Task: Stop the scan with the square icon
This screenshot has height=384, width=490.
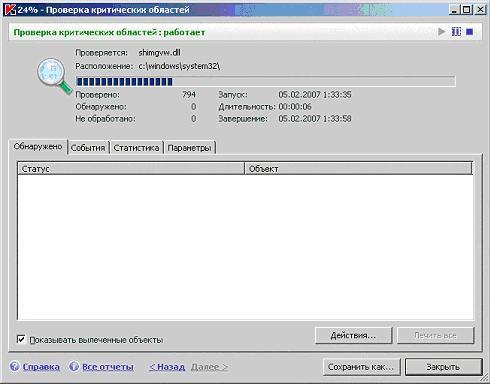Action: pyautogui.click(x=470, y=32)
